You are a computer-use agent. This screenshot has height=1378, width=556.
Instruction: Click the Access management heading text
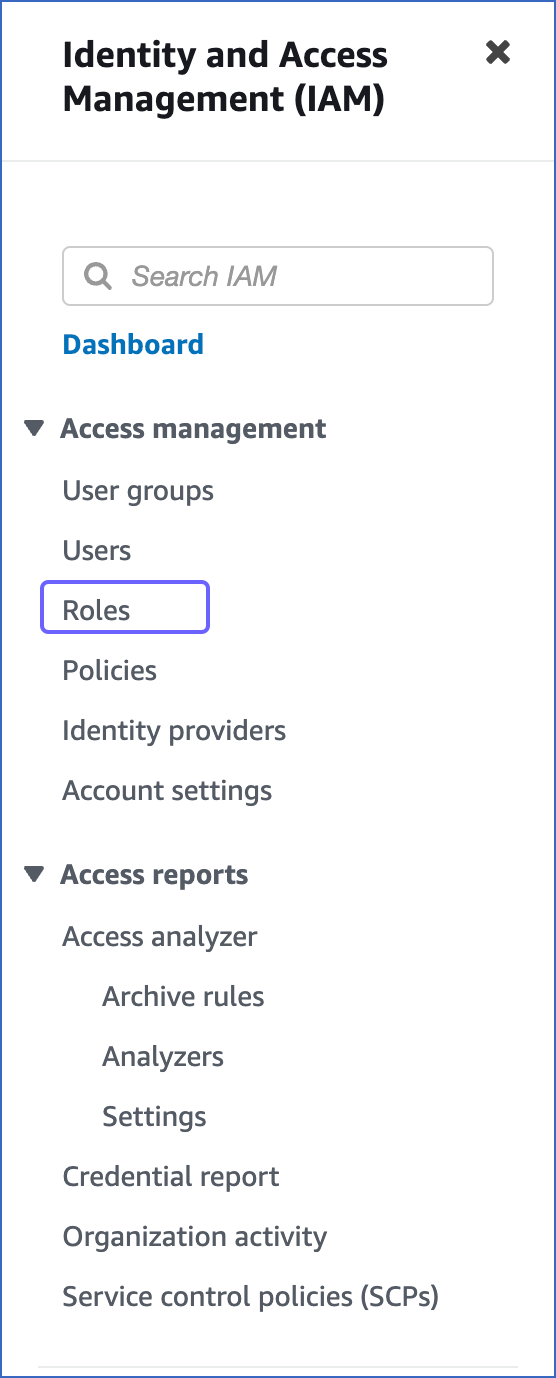click(x=194, y=429)
